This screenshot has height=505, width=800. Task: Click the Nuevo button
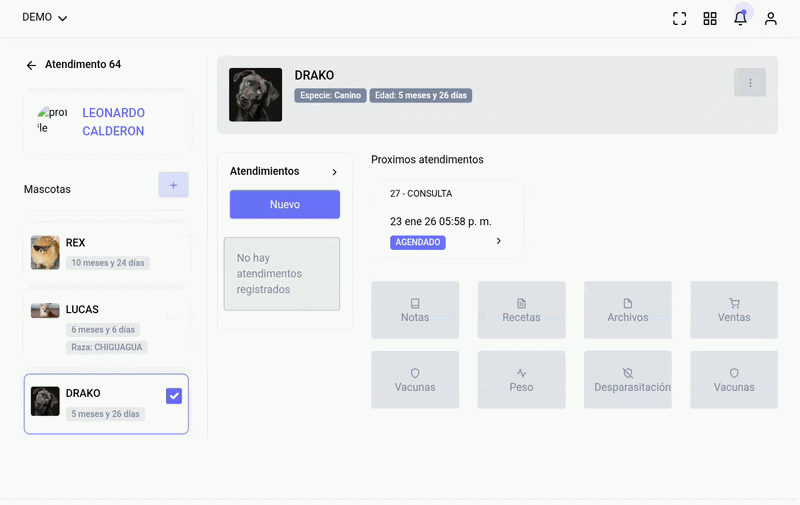pyautogui.click(x=285, y=205)
